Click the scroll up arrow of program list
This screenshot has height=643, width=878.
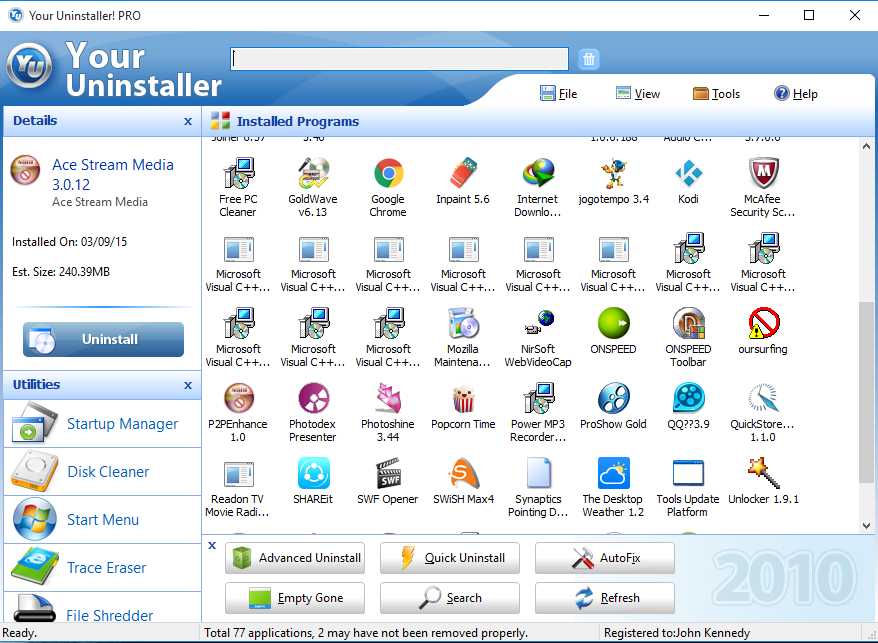866,146
